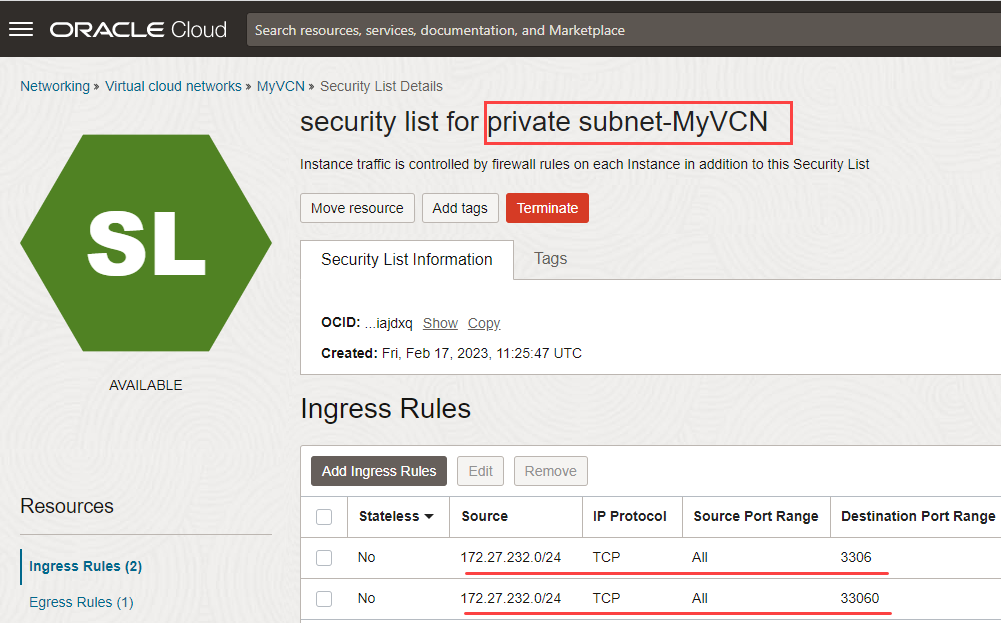Navigate to Networking via breadcrumb

(55, 86)
